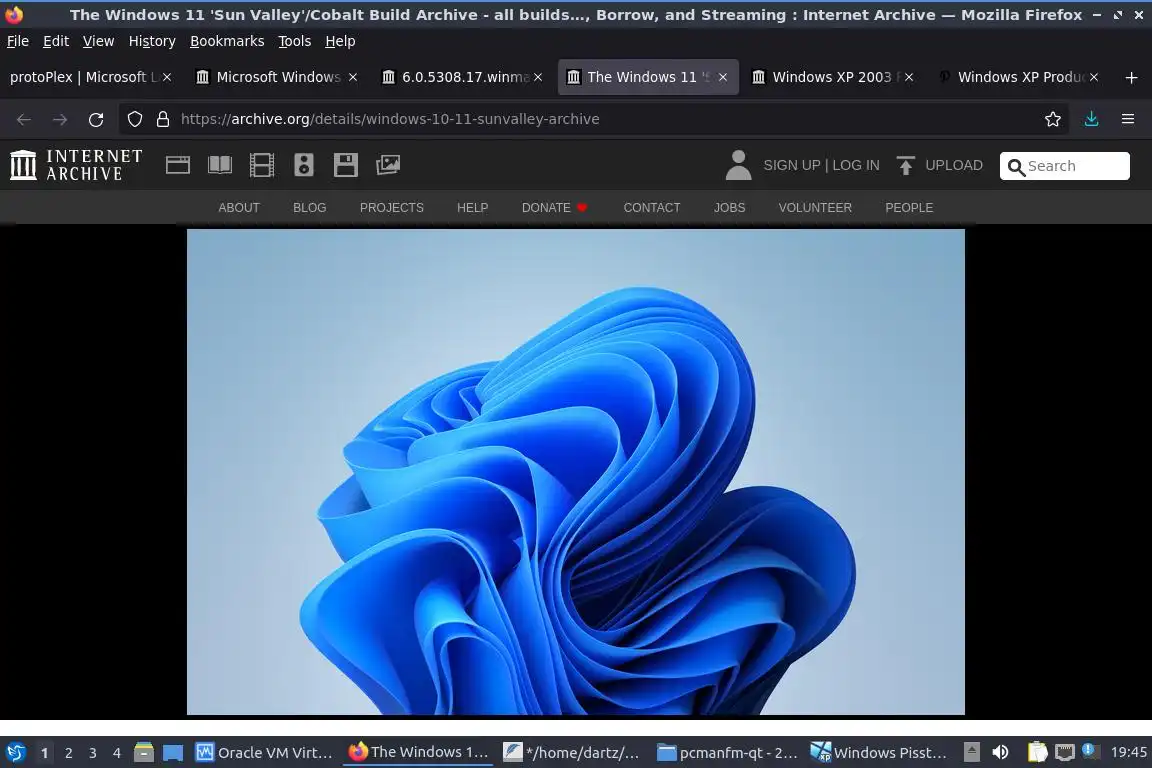
Task: Close the Windows XP Product tab
Action: (x=1094, y=77)
